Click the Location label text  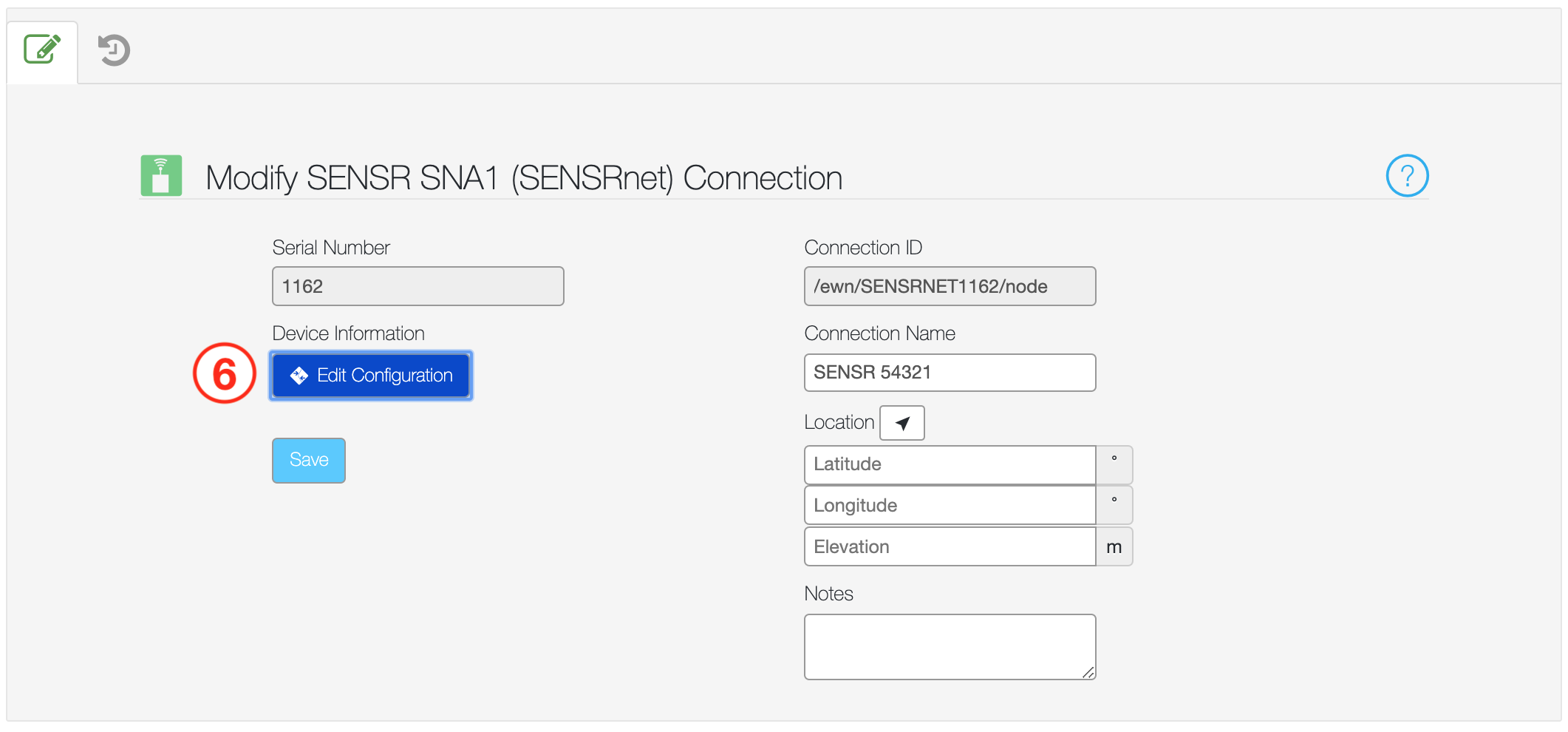point(839,422)
